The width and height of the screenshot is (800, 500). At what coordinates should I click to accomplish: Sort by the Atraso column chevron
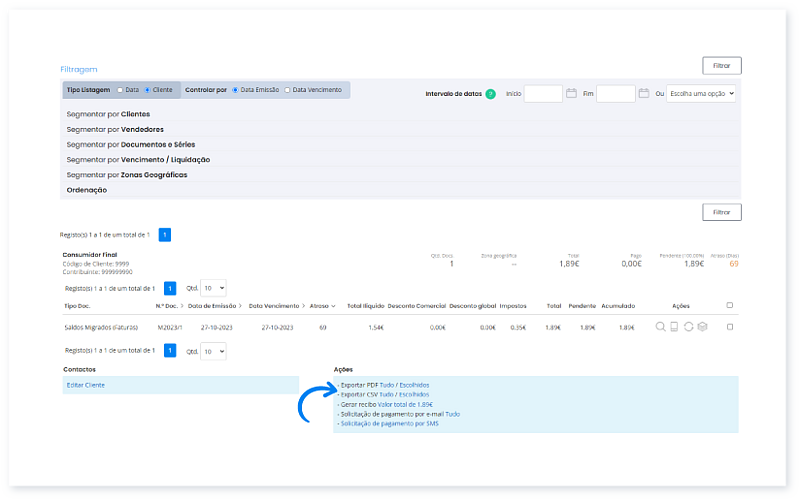pyautogui.click(x=333, y=306)
